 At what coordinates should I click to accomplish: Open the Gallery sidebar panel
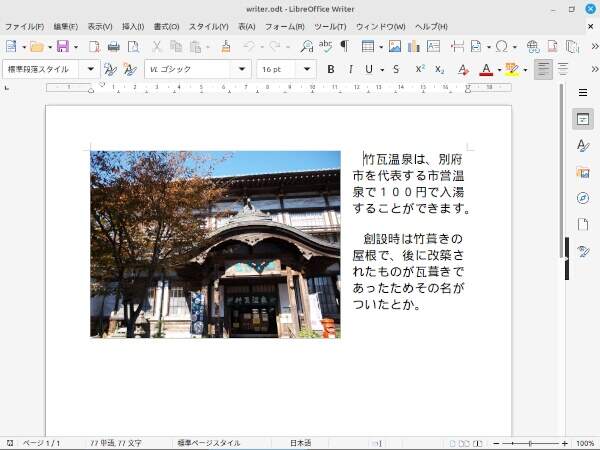pyautogui.click(x=583, y=172)
